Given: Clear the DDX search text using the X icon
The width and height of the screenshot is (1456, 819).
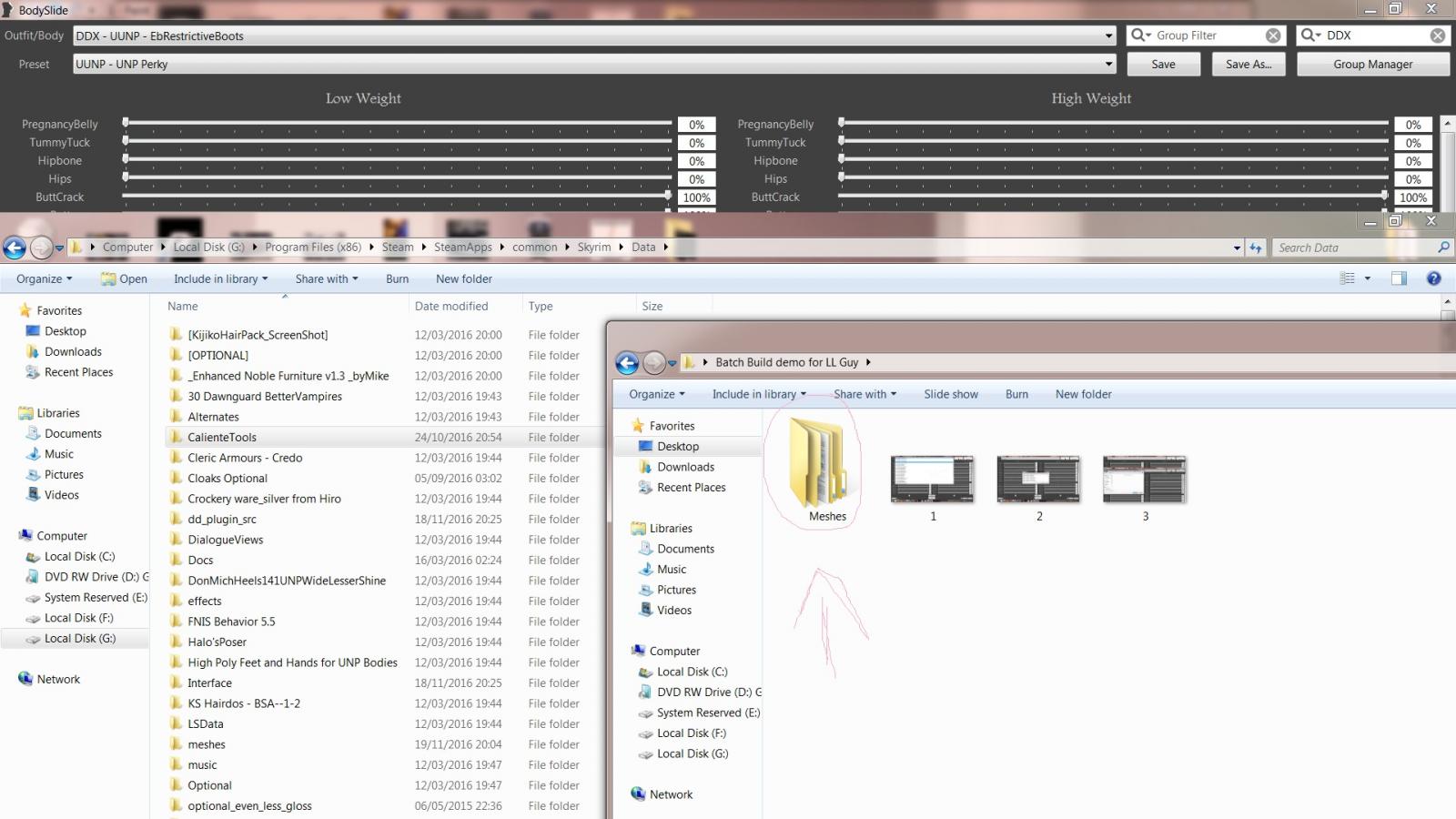Looking at the screenshot, I should pos(1440,35).
